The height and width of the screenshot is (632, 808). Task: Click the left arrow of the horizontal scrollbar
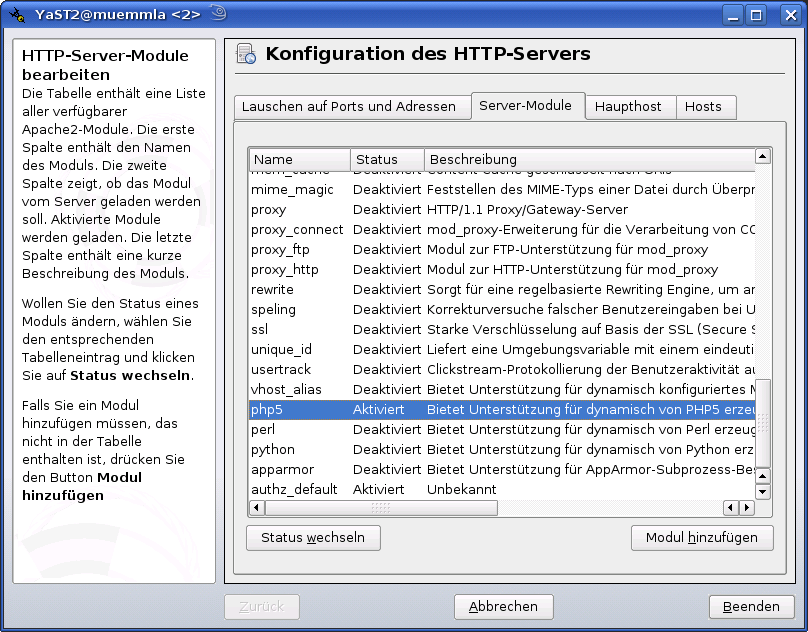[x=258, y=508]
